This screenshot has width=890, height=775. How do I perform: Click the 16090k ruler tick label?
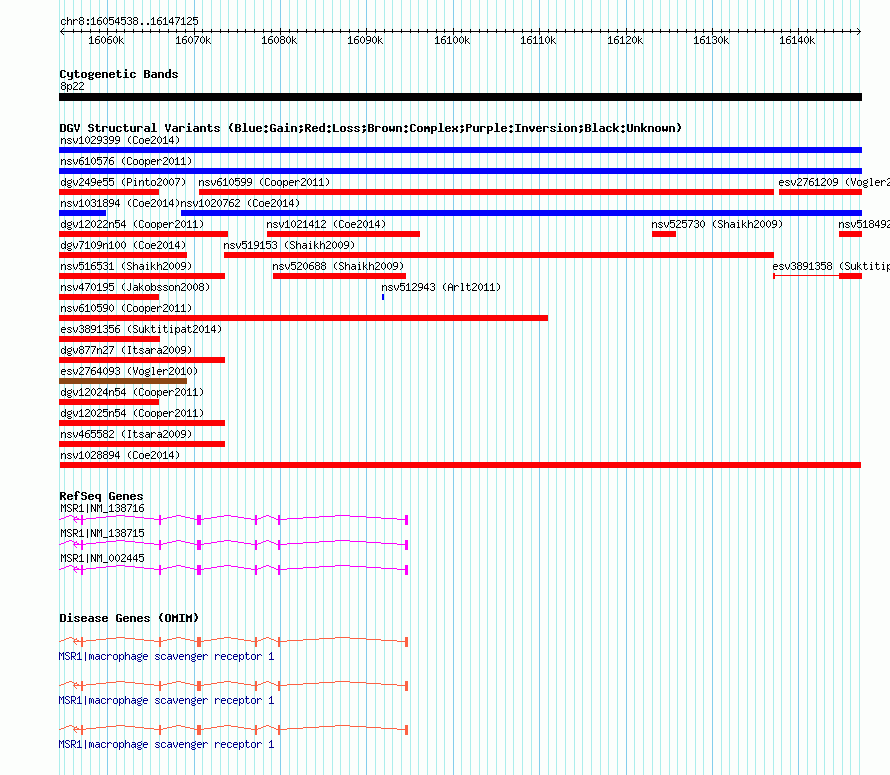[x=366, y=40]
